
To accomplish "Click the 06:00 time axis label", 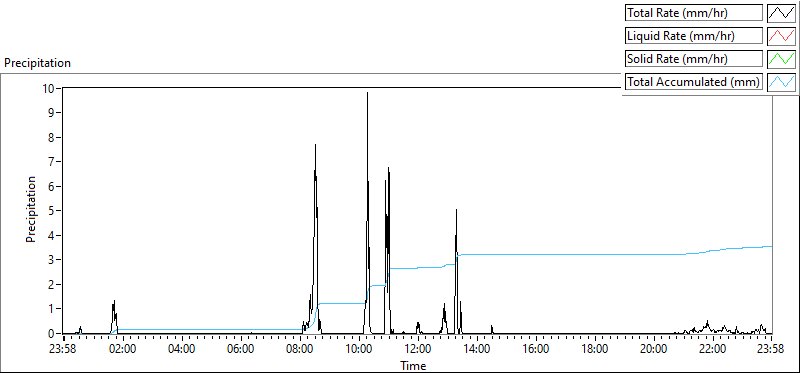I will click(241, 350).
